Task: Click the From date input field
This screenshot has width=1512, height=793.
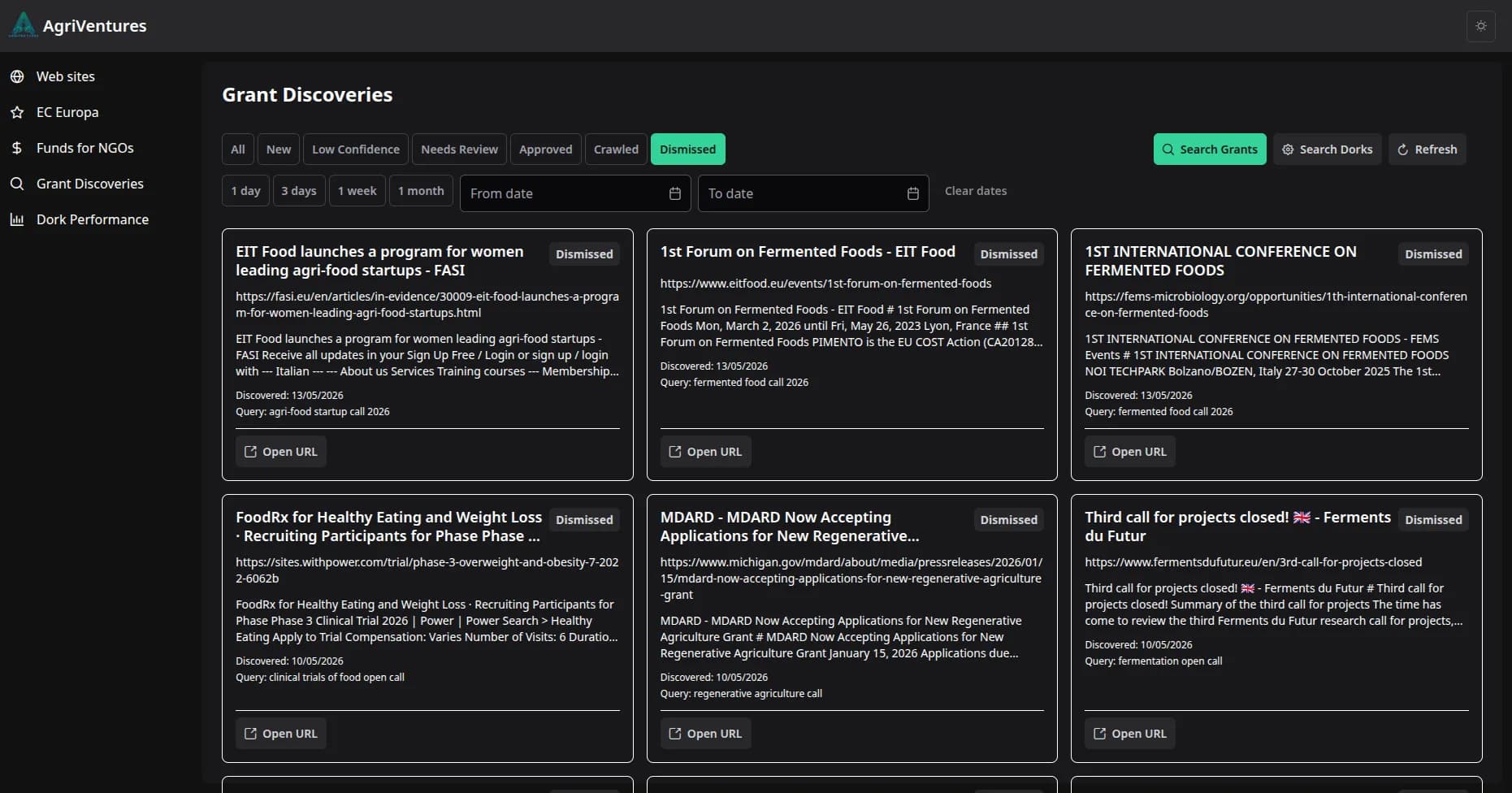Action: pyautogui.click(x=575, y=193)
